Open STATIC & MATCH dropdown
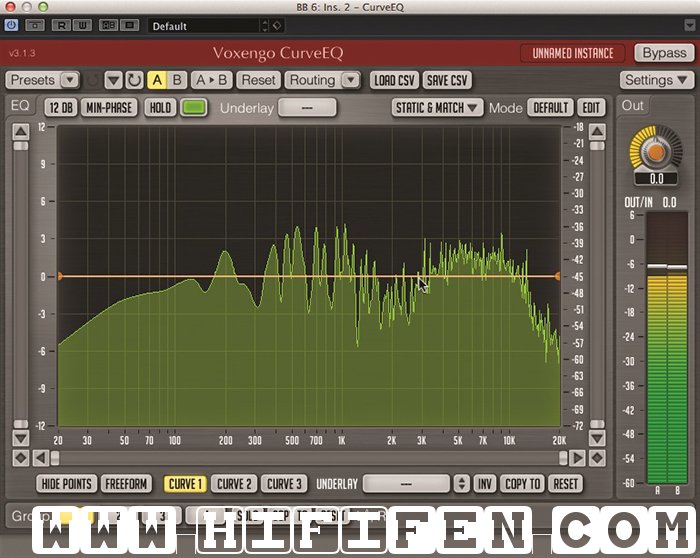 pos(437,108)
